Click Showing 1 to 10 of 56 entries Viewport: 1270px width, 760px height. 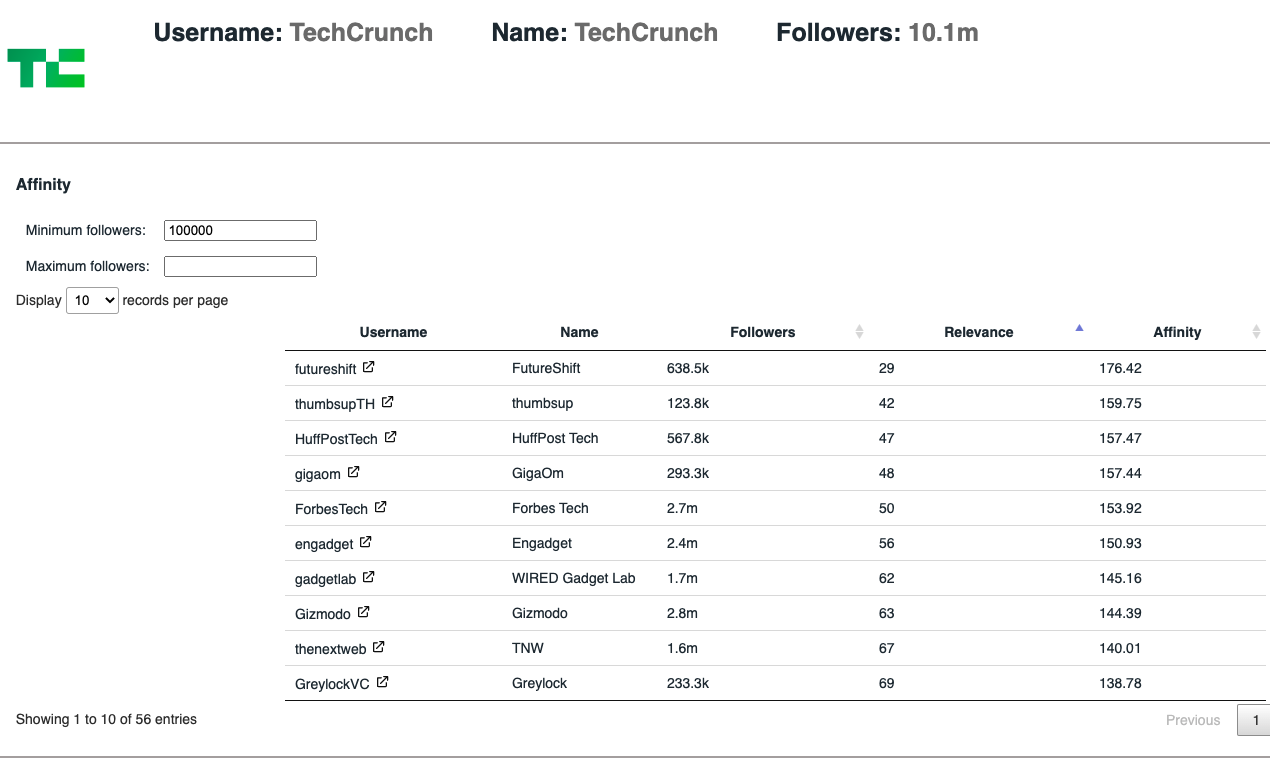click(106, 719)
